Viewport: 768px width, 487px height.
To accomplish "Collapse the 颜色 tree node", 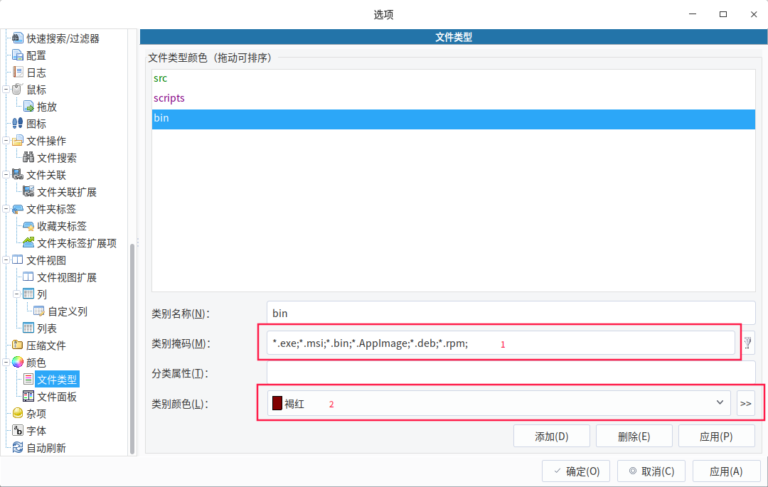I will (6, 362).
